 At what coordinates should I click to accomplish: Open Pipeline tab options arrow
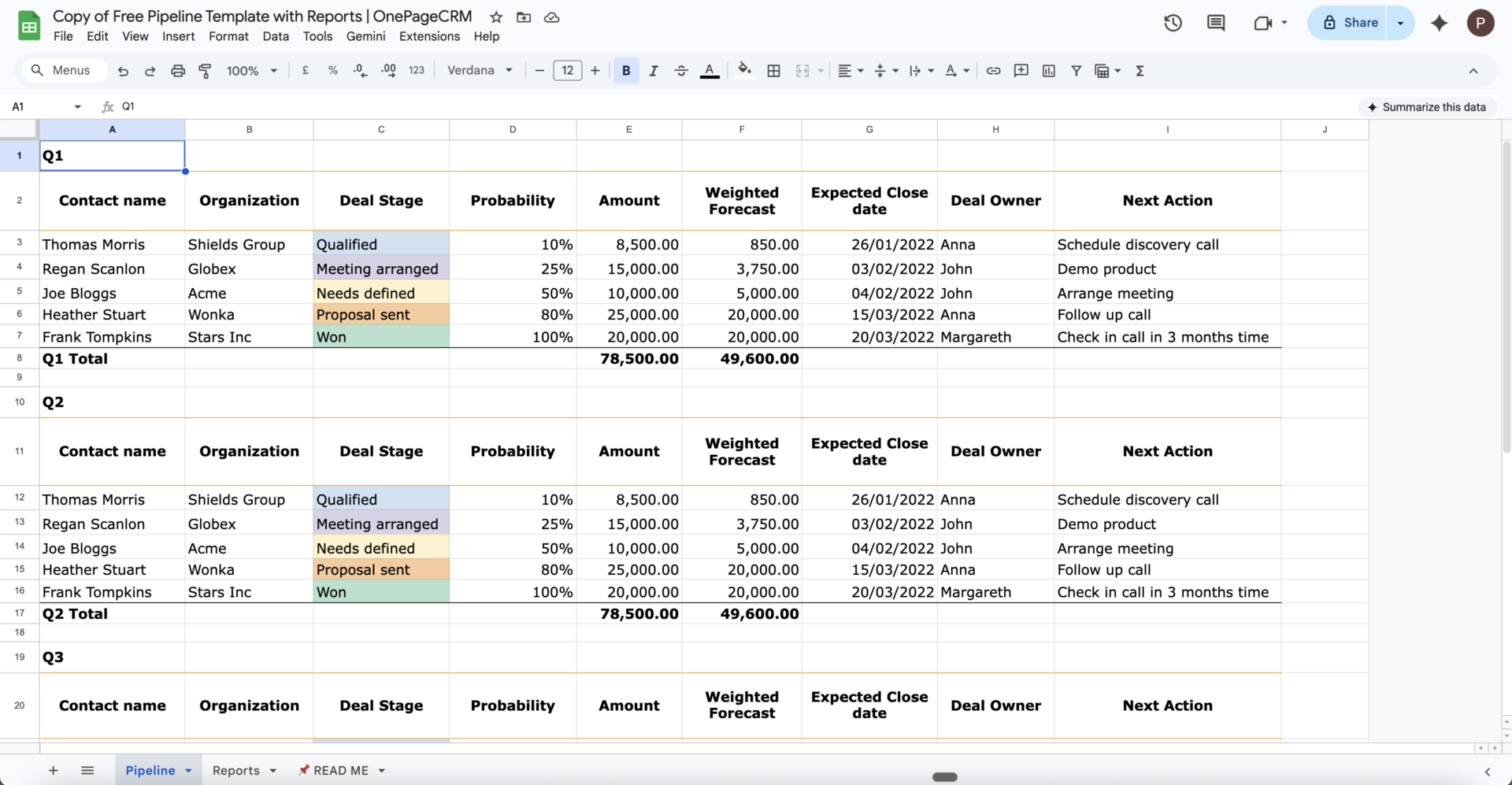188,770
